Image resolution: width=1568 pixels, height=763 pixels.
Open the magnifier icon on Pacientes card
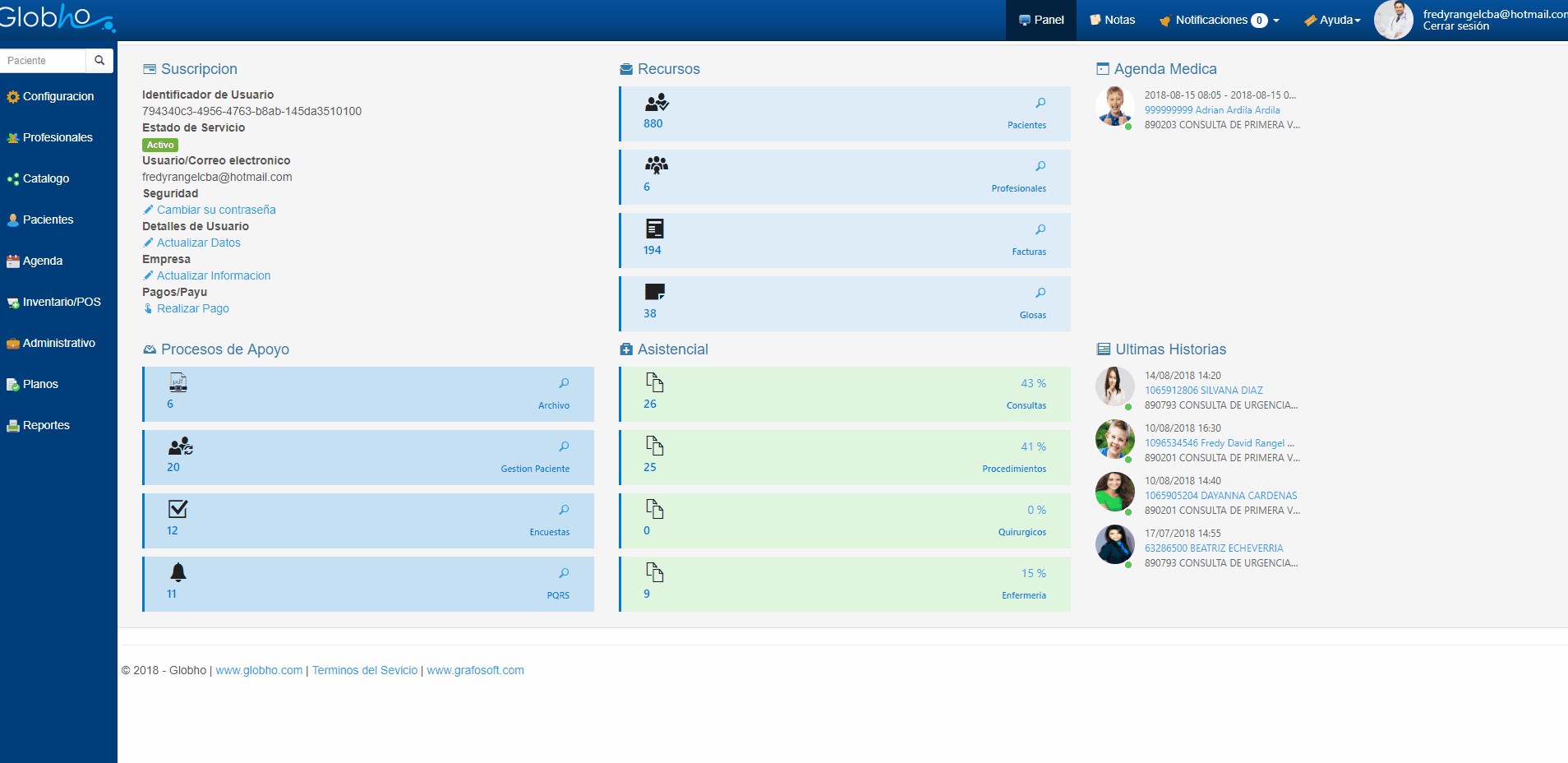(x=1040, y=104)
